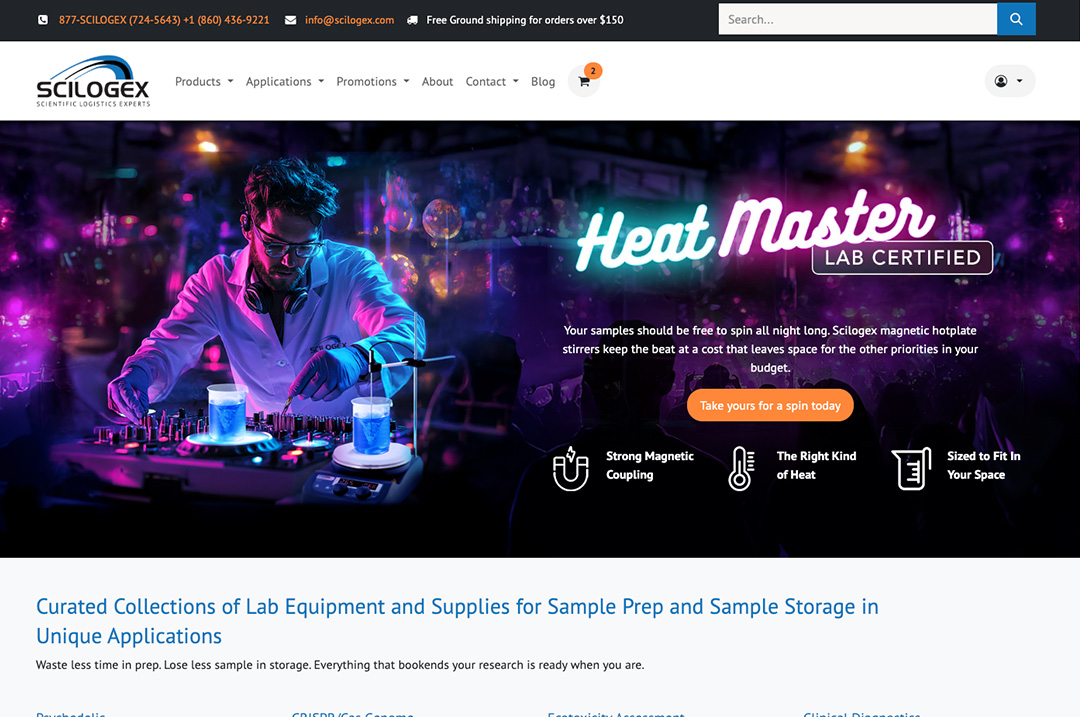This screenshot has height=717, width=1080.
Task: Click the magnet Strong Magnetic Coupling icon
Action: click(570, 468)
